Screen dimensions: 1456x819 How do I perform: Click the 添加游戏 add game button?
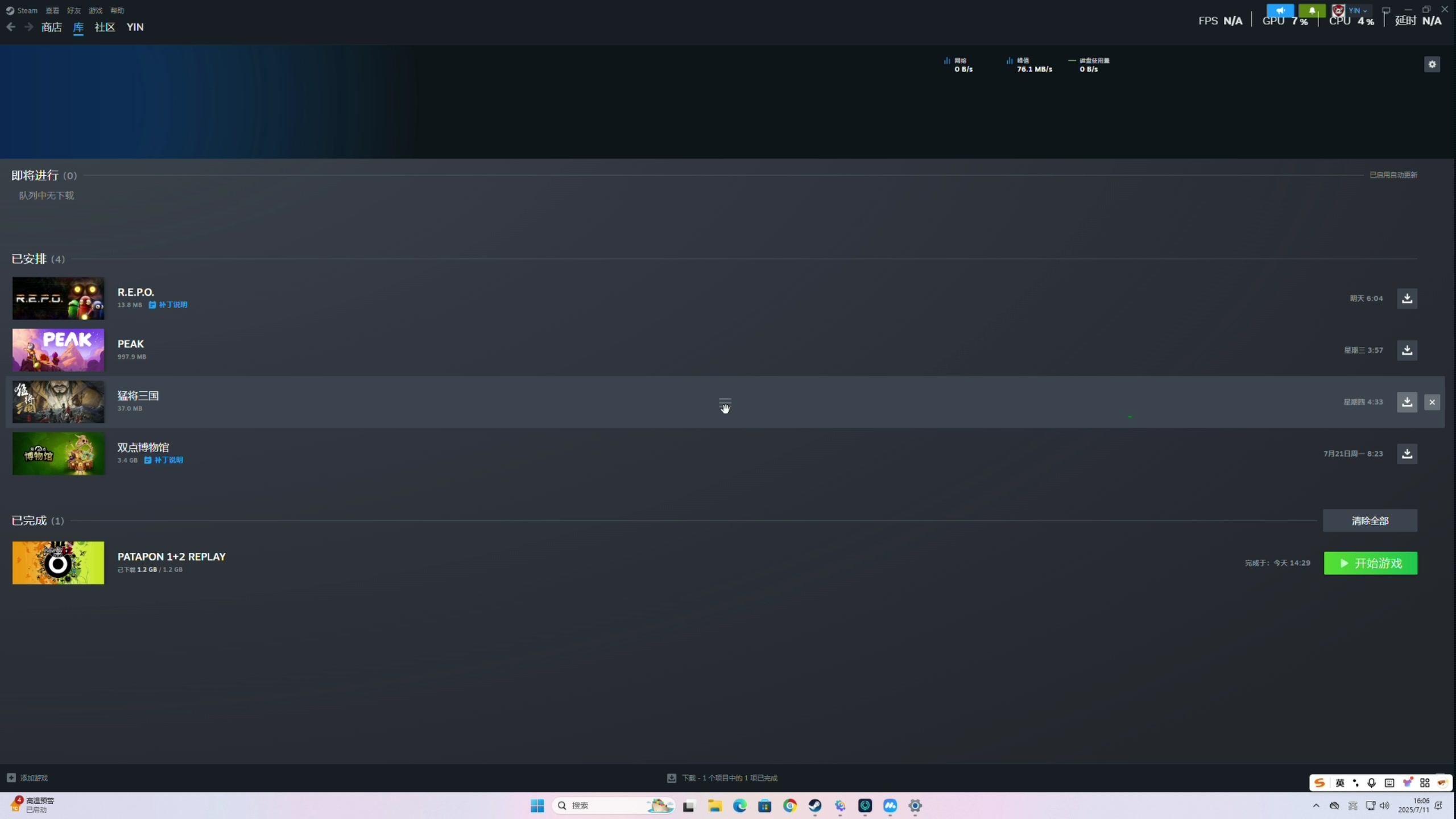(27, 777)
